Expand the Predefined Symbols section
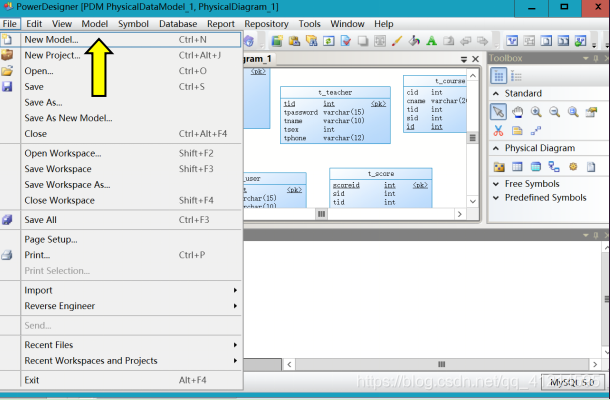The height and width of the screenshot is (400, 610). [496, 198]
